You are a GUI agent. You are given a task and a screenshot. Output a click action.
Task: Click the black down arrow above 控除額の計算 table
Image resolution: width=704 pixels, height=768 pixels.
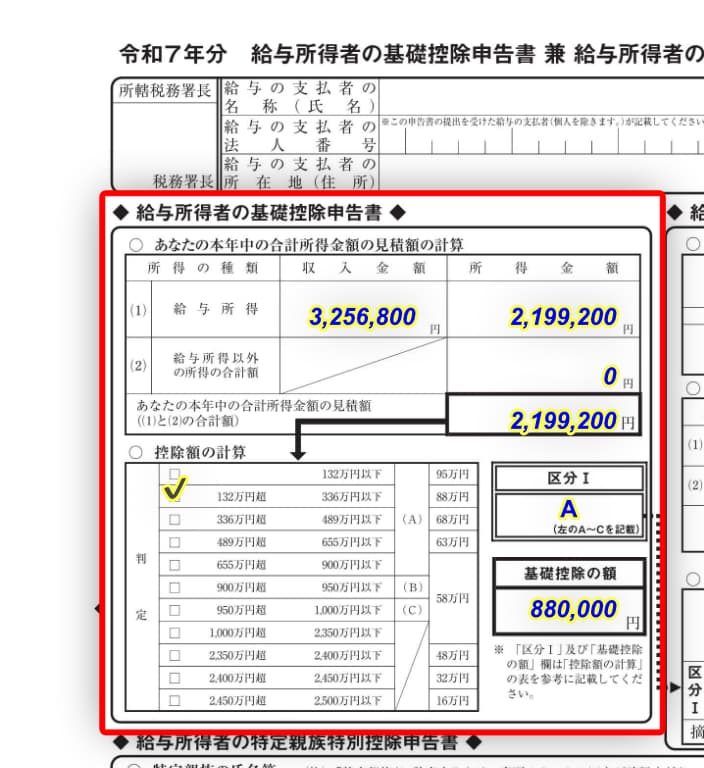point(297,452)
